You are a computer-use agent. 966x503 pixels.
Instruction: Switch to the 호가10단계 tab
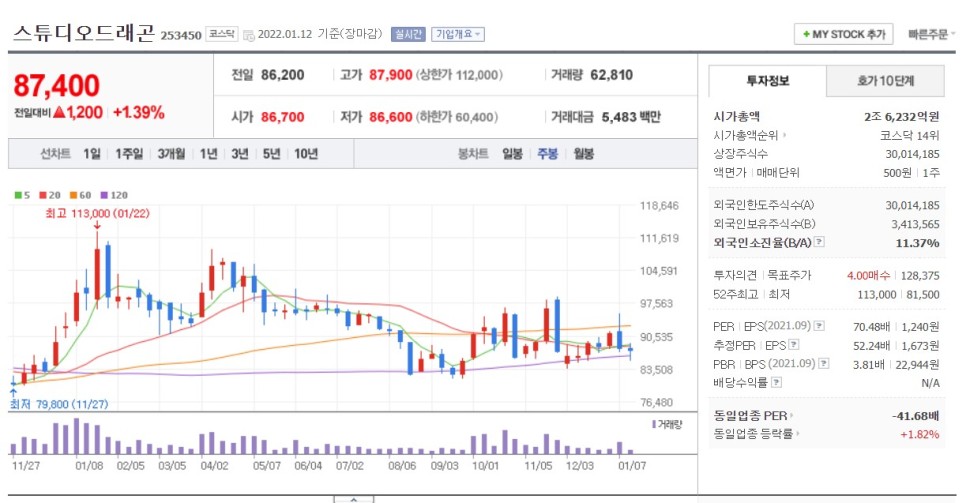tap(885, 81)
